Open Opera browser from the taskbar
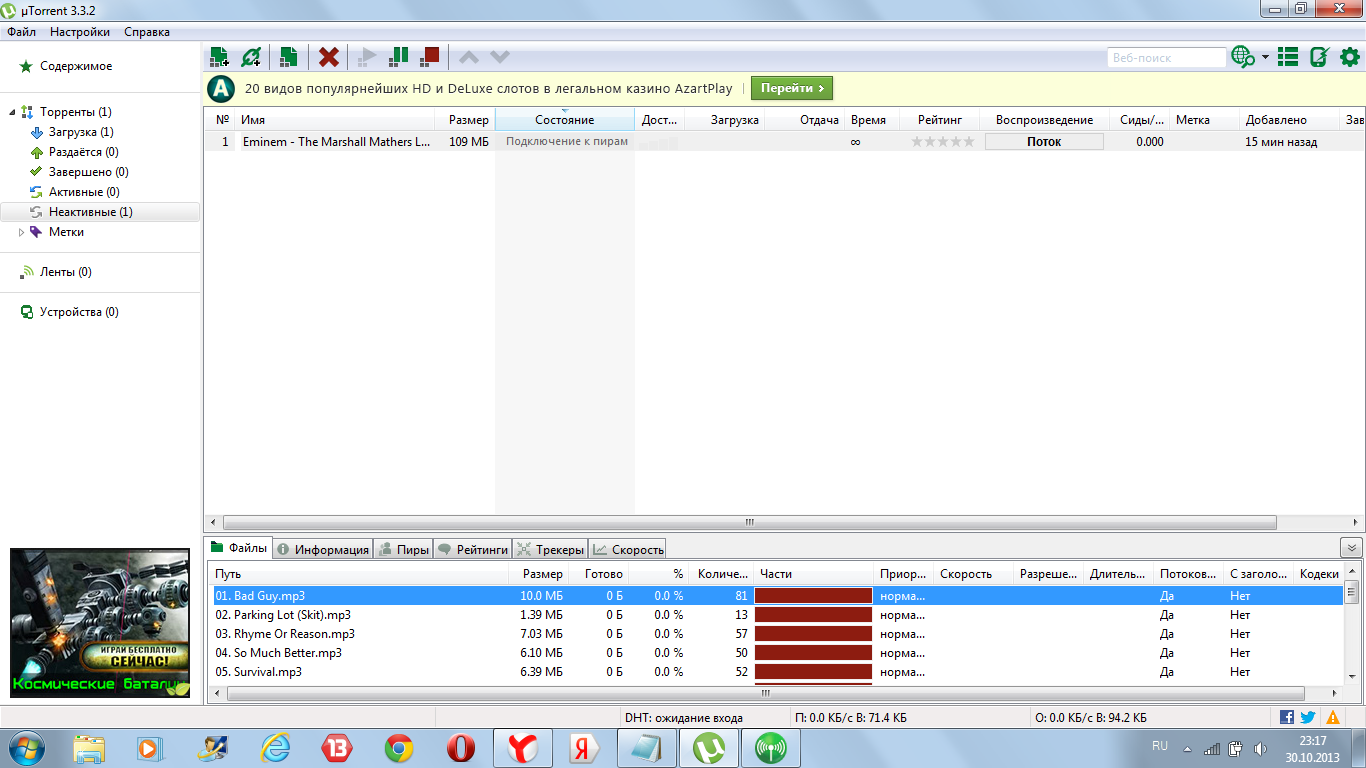The height and width of the screenshot is (768, 1366). click(x=461, y=748)
